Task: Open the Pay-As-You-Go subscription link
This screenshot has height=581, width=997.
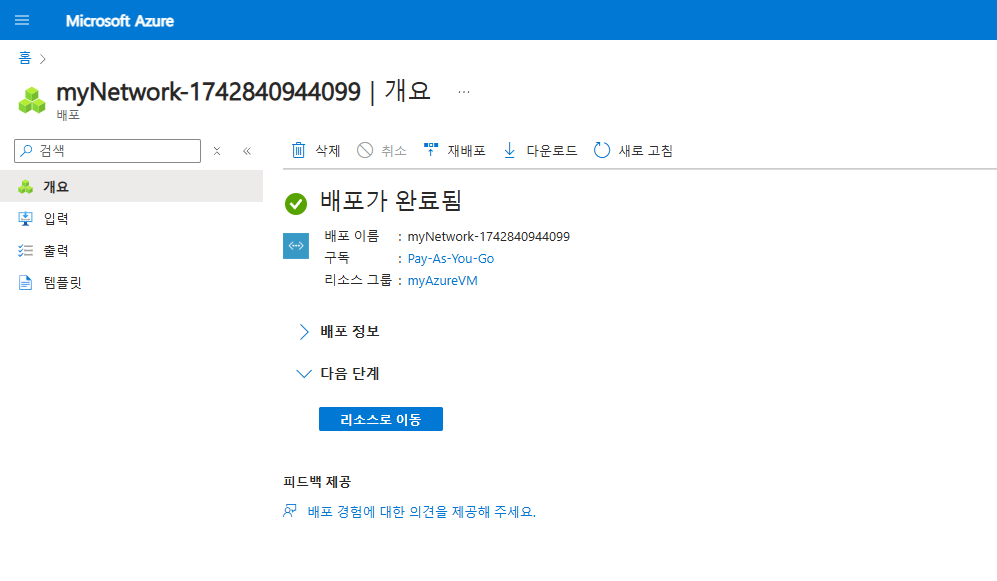Action: point(451,259)
